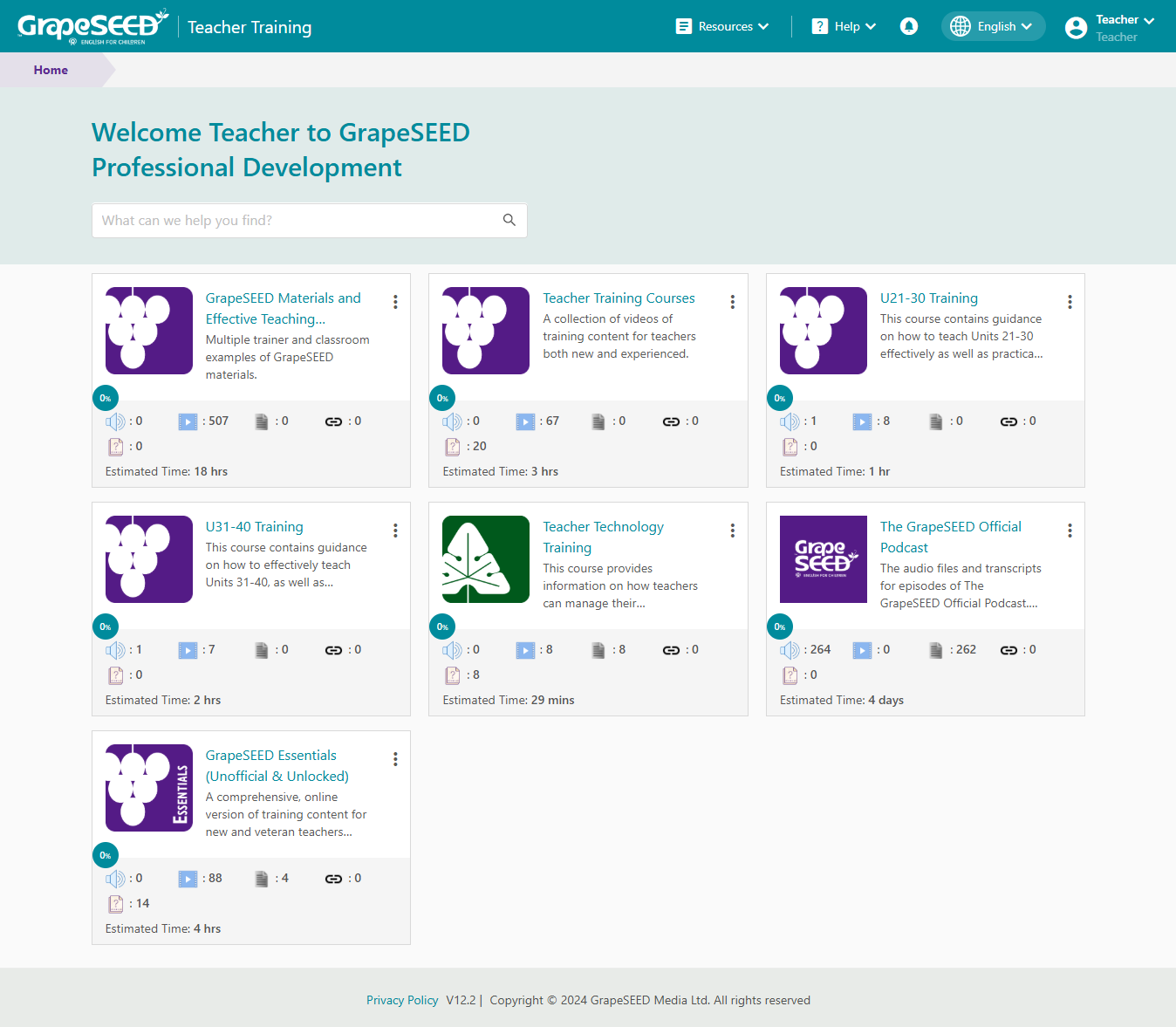This screenshot has height=1027, width=1176.
Task: Open kebab menu for U21-30 Training
Action: (x=1070, y=302)
